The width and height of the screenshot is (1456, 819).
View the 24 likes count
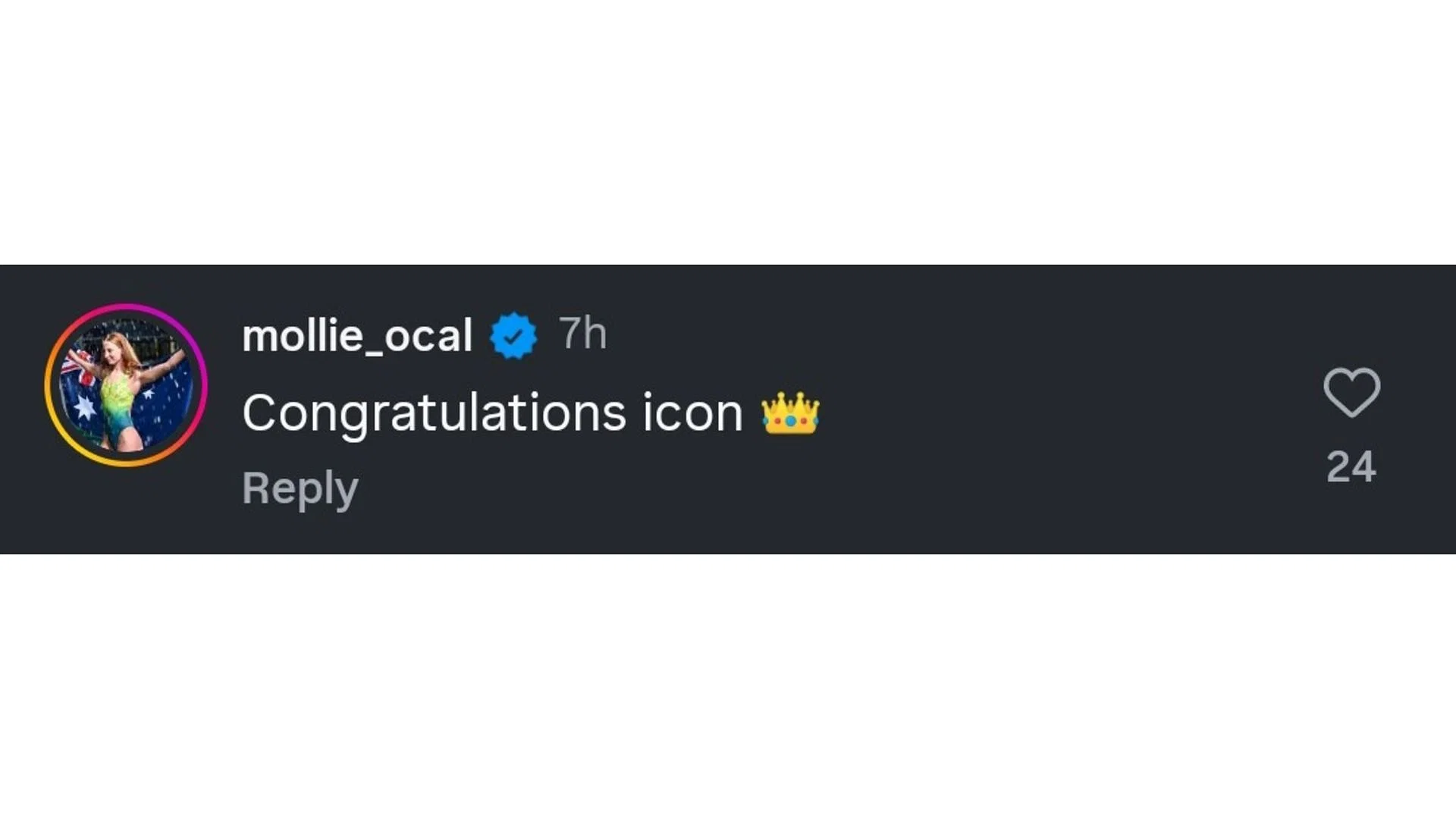point(1351,466)
